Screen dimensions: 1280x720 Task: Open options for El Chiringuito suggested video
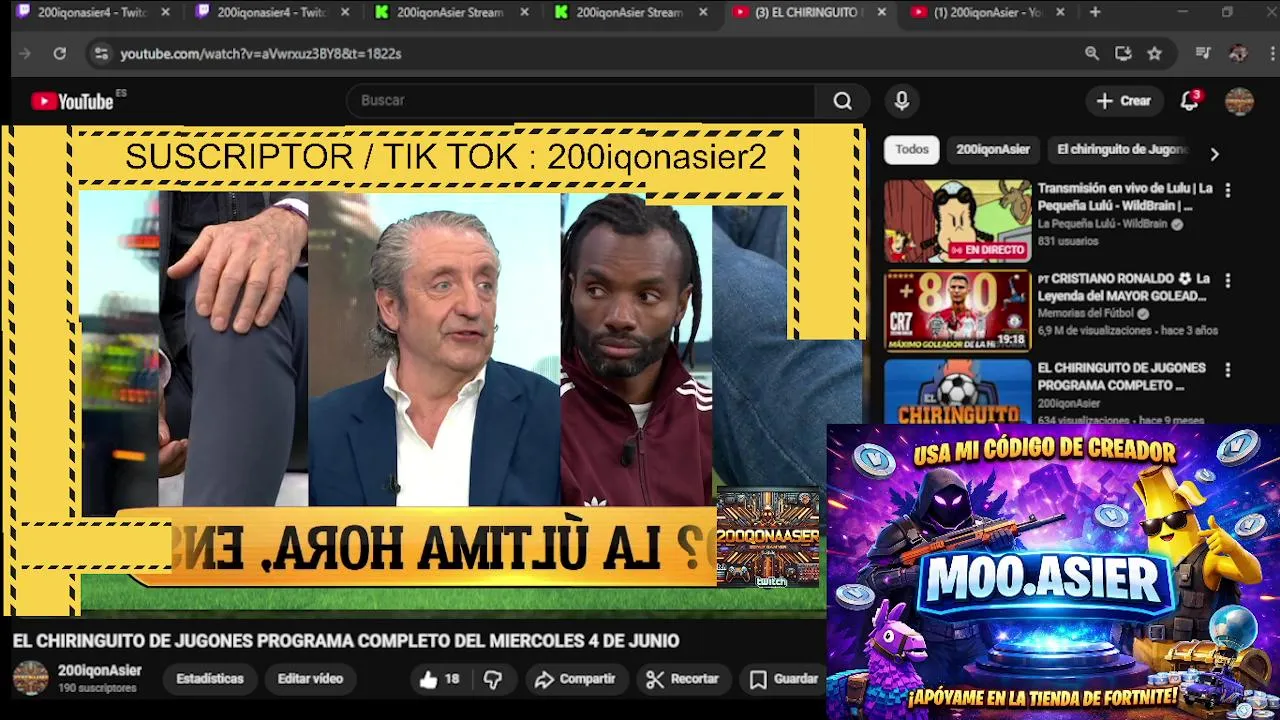pyautogui.click(x=1228, y=370)
